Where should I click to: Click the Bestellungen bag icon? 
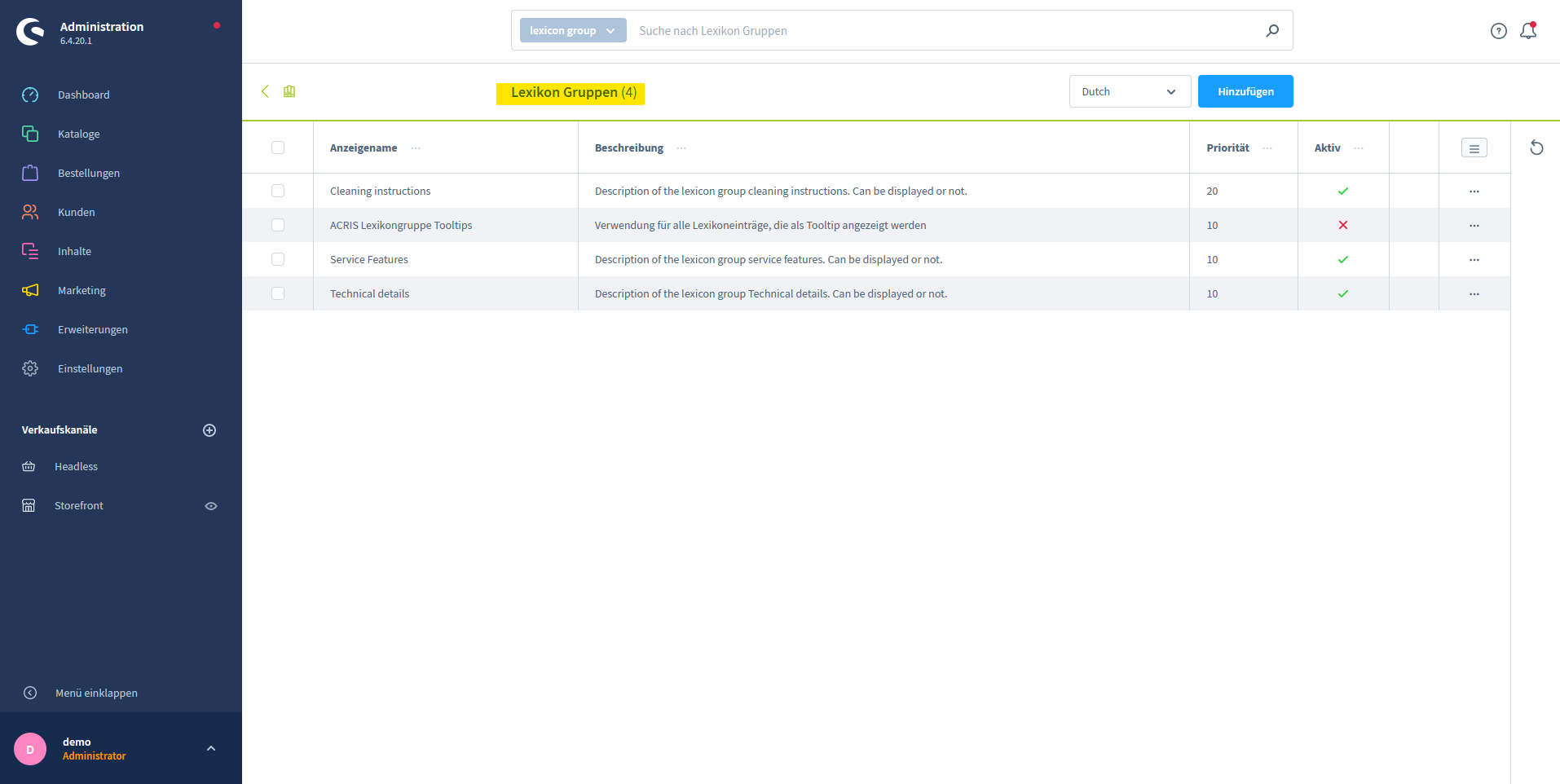(30, 173)
